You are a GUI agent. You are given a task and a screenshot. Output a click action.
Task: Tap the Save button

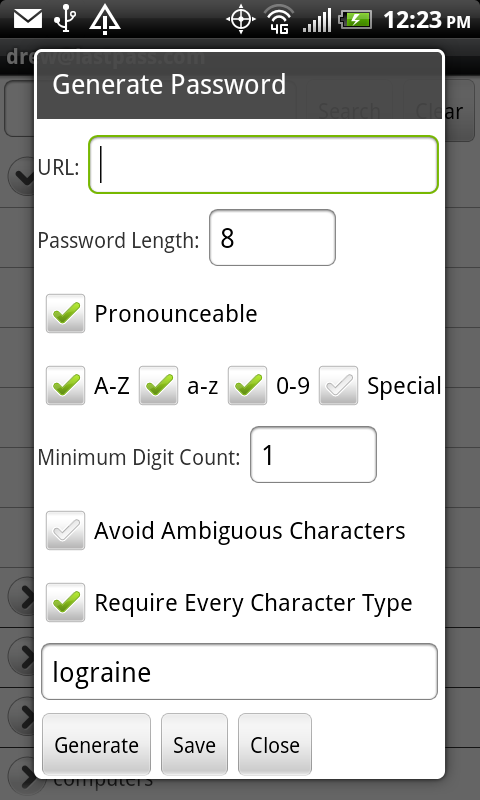coord(194,744)
